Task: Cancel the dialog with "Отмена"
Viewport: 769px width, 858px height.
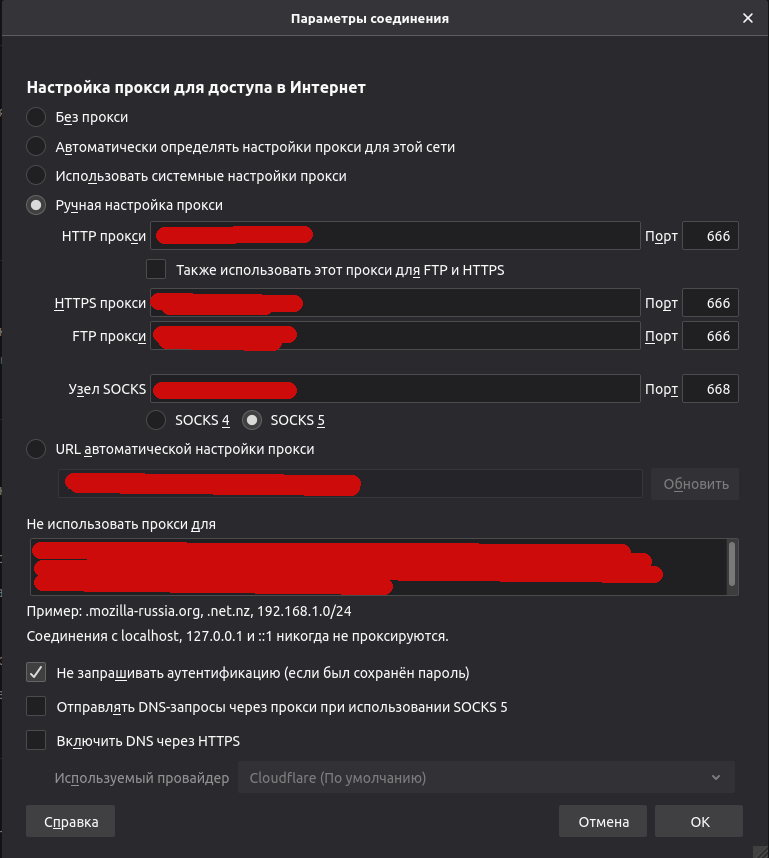Action: click(x=602, y=820)
